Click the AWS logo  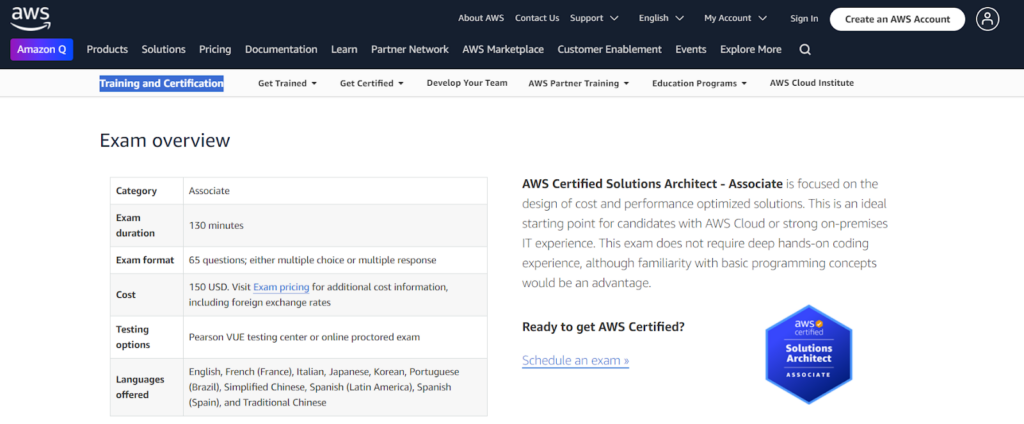30,18
